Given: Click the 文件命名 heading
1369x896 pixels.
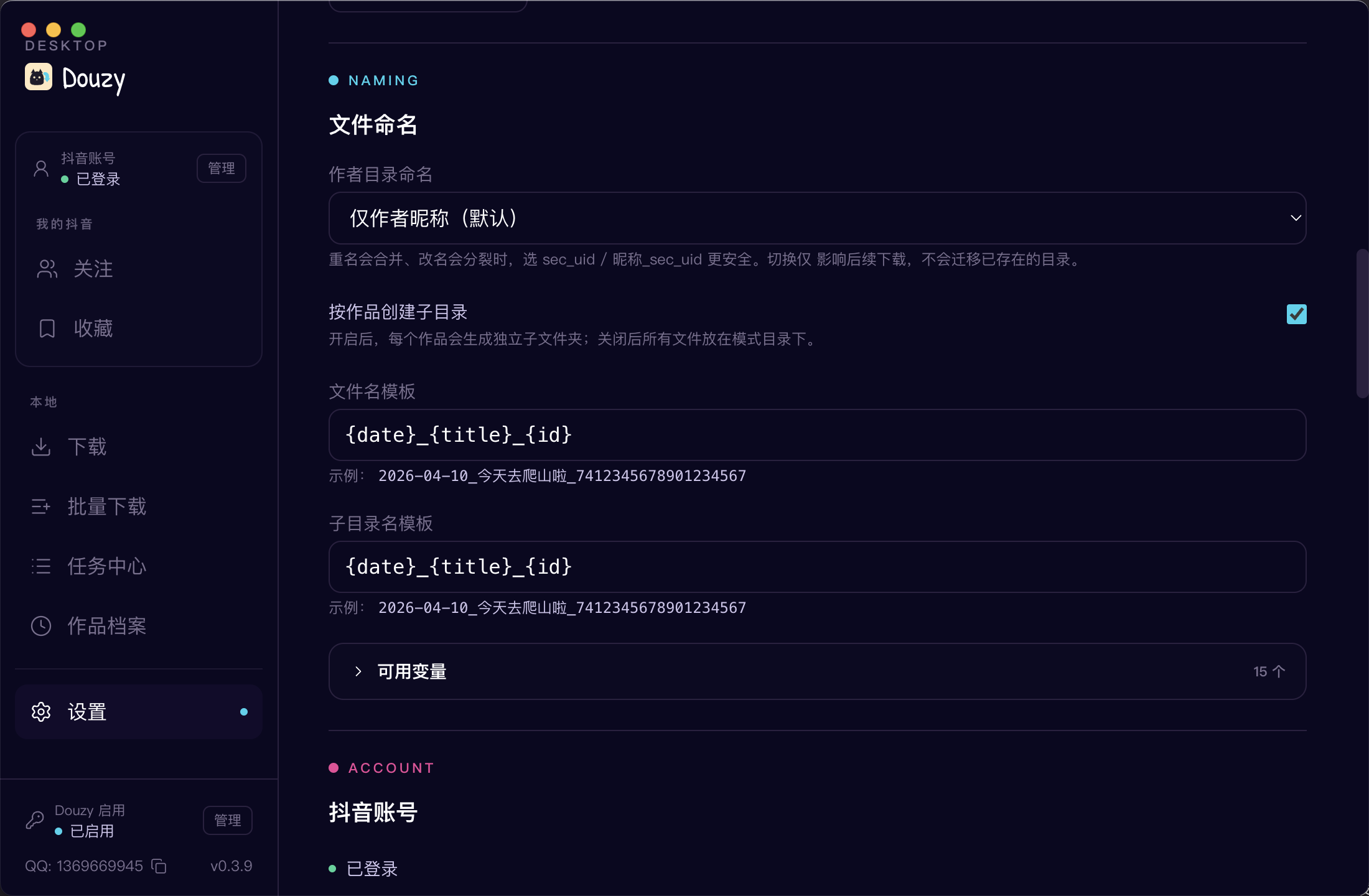Looking at the screenshot, I should tap(373, 125).
